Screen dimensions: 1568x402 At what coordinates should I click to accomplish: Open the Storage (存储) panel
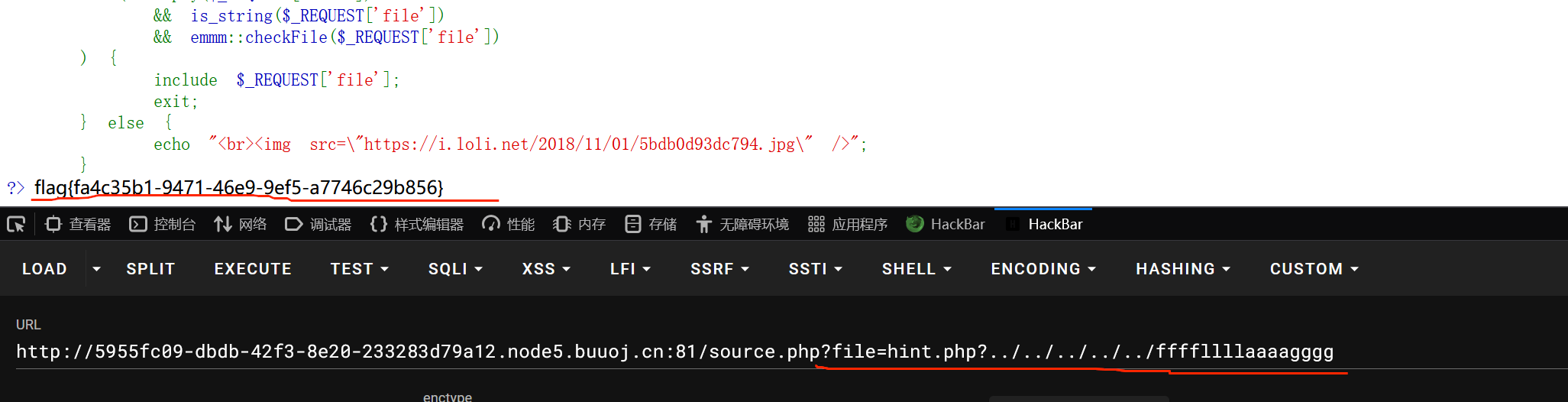pyautogui.click(x=651, y=225)
